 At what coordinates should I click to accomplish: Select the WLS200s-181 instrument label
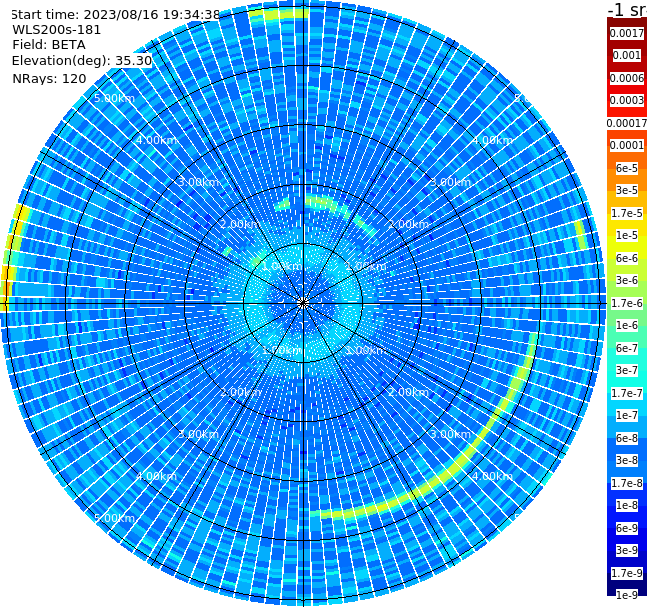tap(57, 30)
